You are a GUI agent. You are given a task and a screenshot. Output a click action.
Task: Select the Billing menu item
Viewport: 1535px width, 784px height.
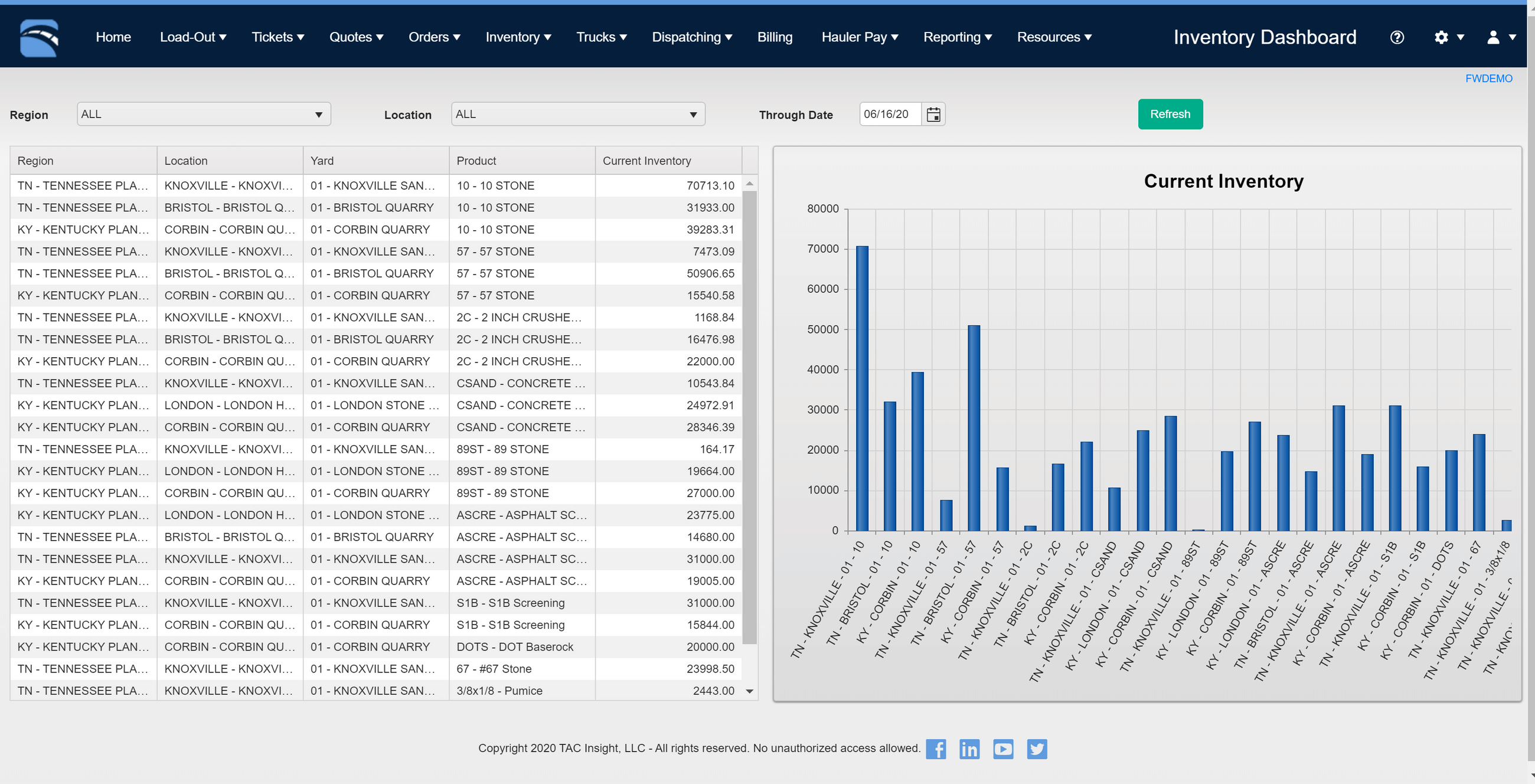click(x=775, y=37)
